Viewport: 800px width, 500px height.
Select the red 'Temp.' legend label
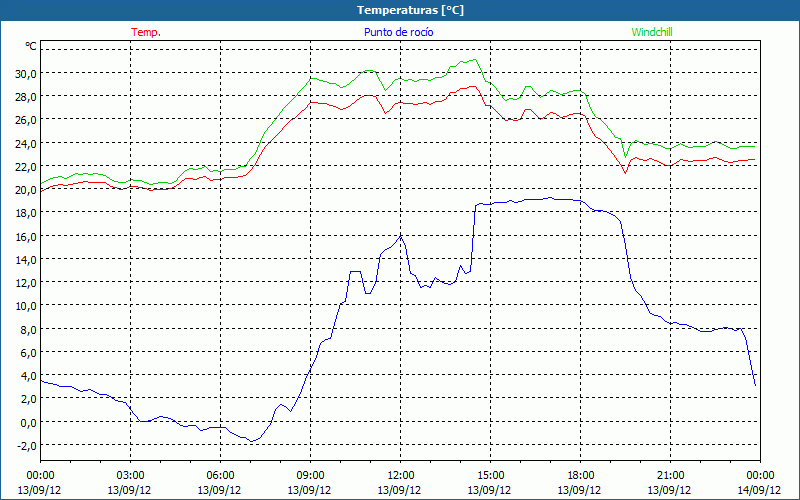[146, 32]
